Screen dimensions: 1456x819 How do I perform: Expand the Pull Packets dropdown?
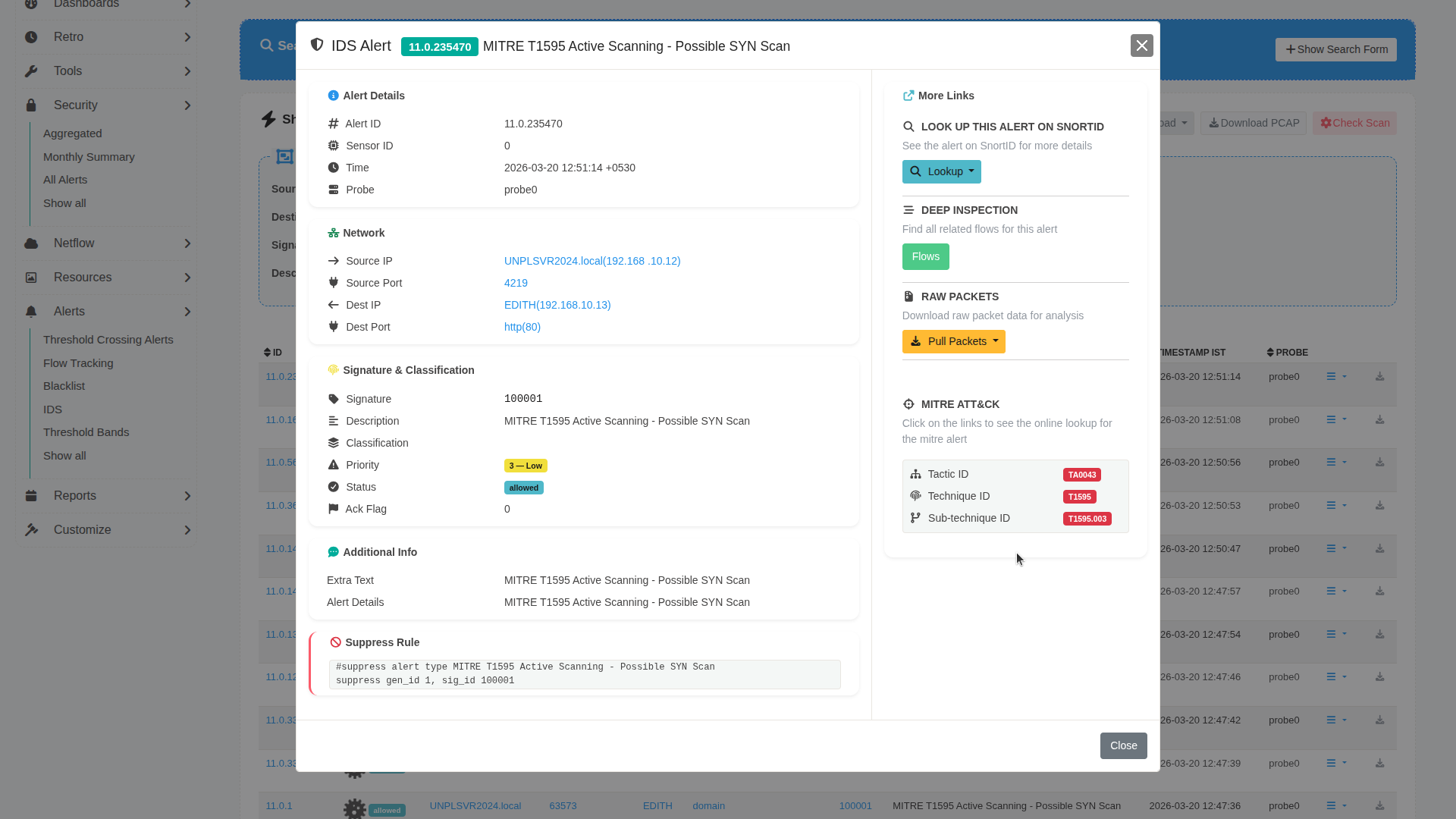[953, 341]
